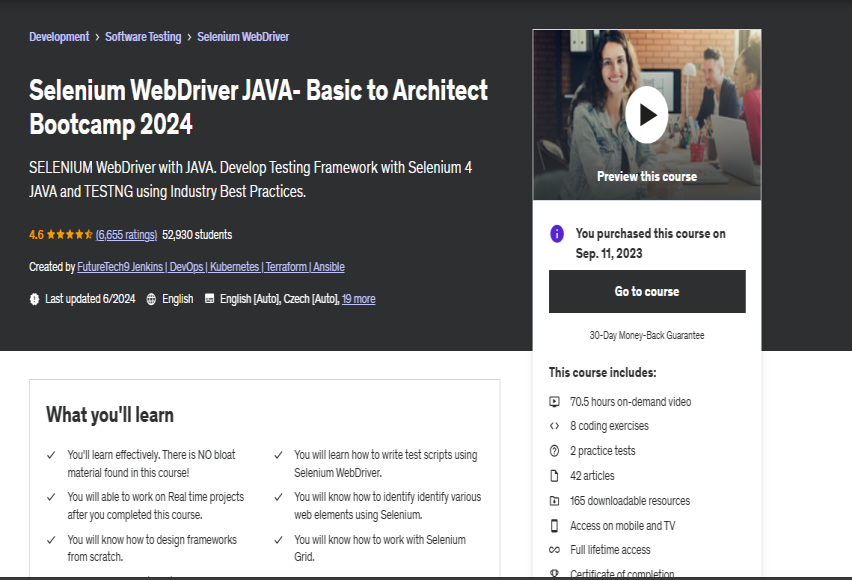Screen dimensions: 852x580
Task: Click the mobile and TV access icon
Action: [x=555, y=526]
